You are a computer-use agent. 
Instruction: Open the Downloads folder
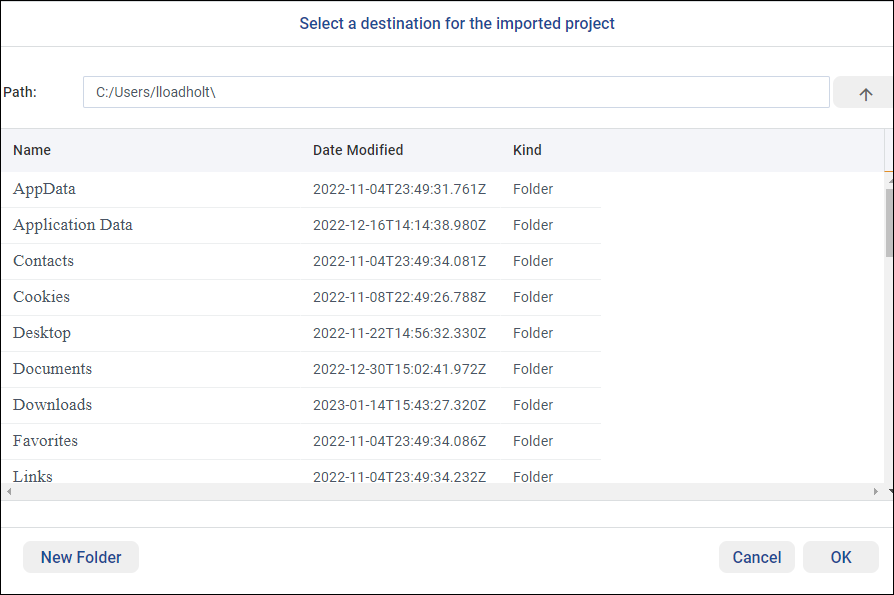click(52, 405)
